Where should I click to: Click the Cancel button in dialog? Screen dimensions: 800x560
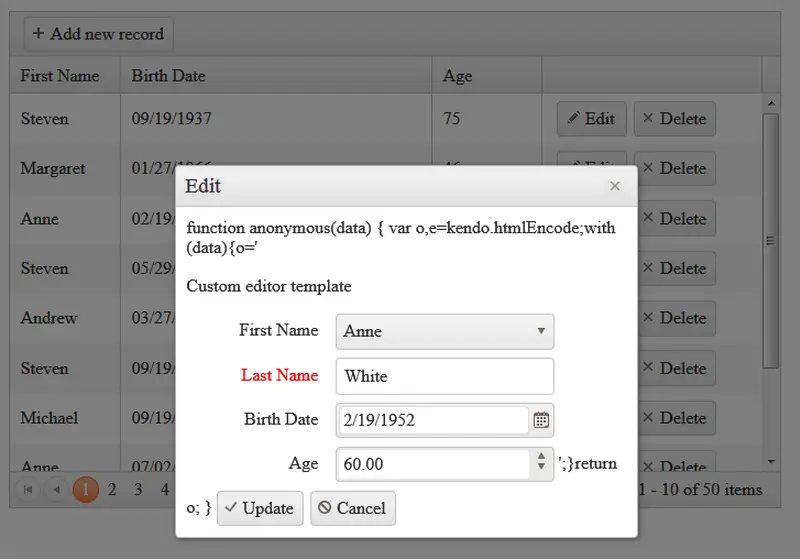[x=352, y=508]
